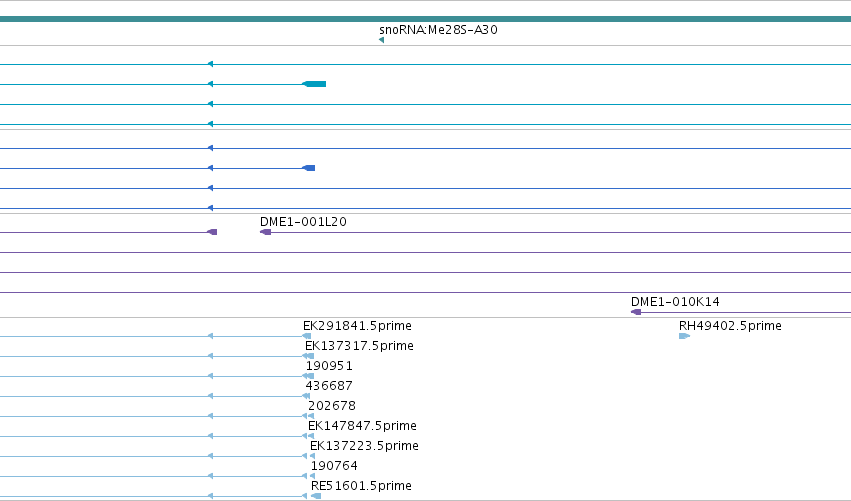Select the purple DME1-001L20 feature block
This screenshot has height=501, width=851.
[x=265, y=232]
